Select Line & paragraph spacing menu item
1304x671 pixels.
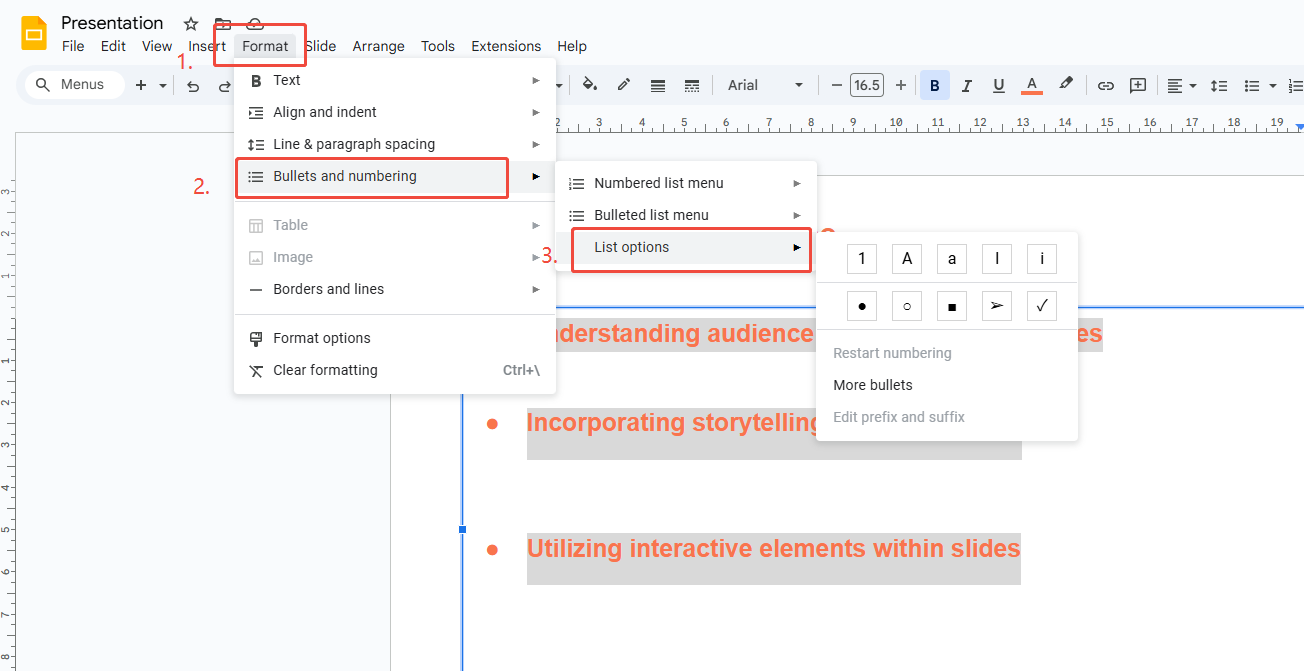pyautogui.click(x=354, y=144)
